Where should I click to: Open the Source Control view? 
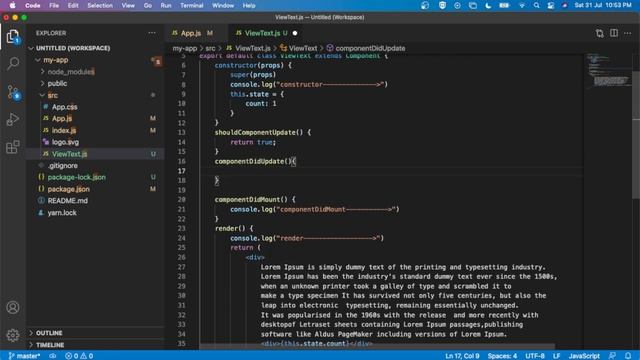(13, 92)
